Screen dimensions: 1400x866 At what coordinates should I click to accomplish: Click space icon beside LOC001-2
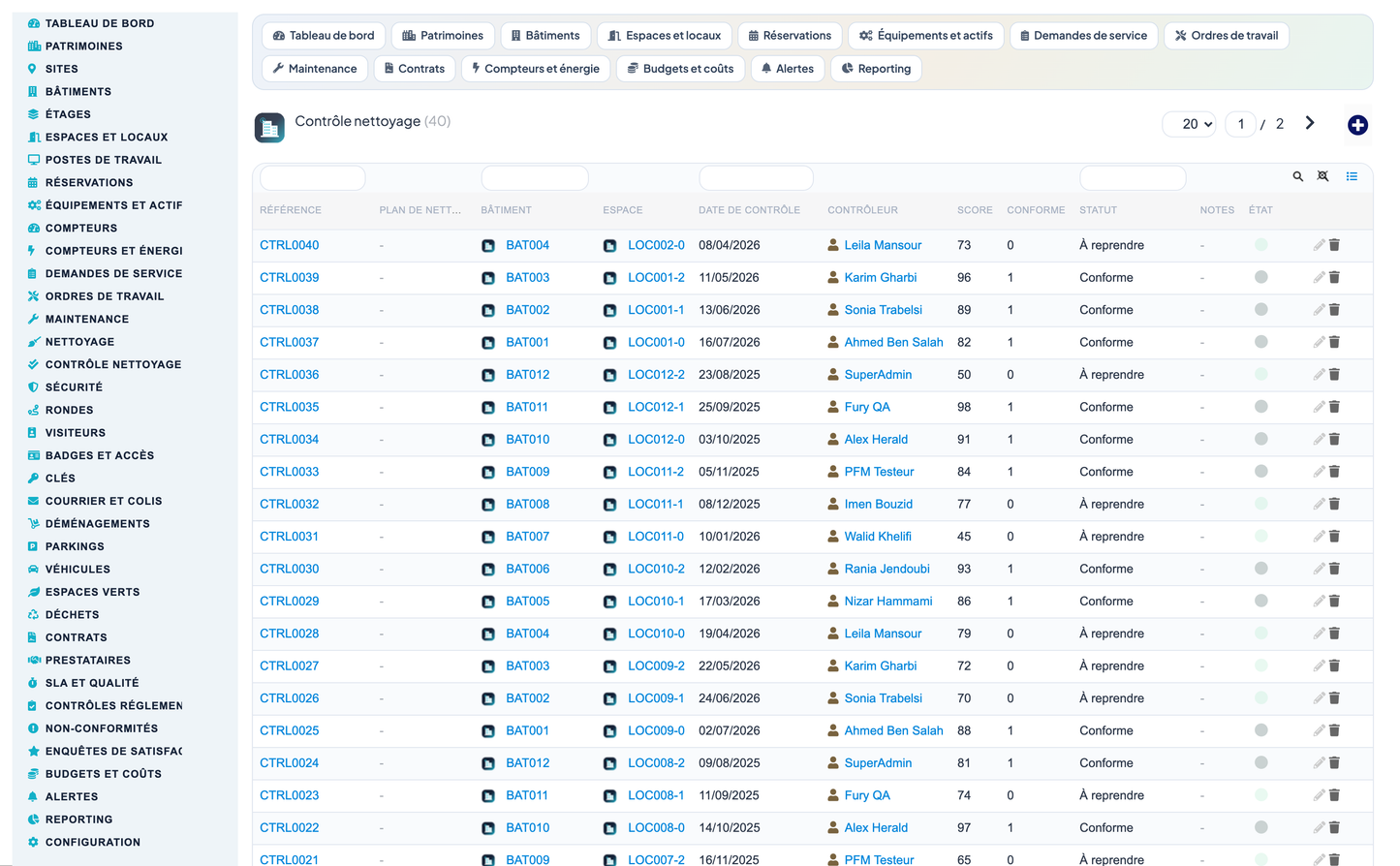[609, 278]
